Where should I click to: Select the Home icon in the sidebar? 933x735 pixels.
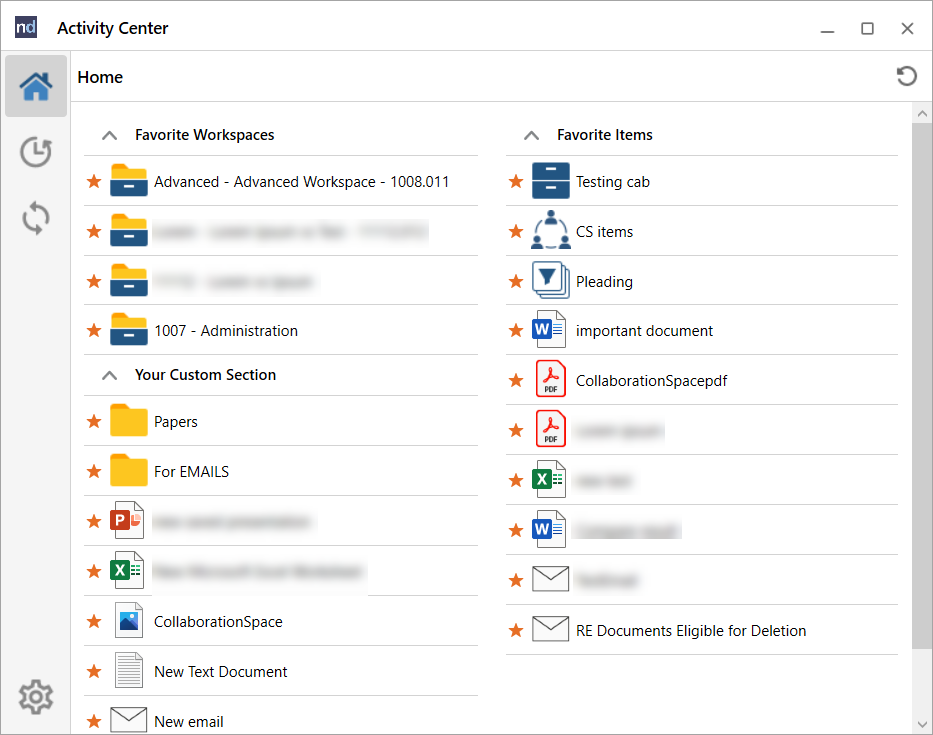(x=35, y=86)
